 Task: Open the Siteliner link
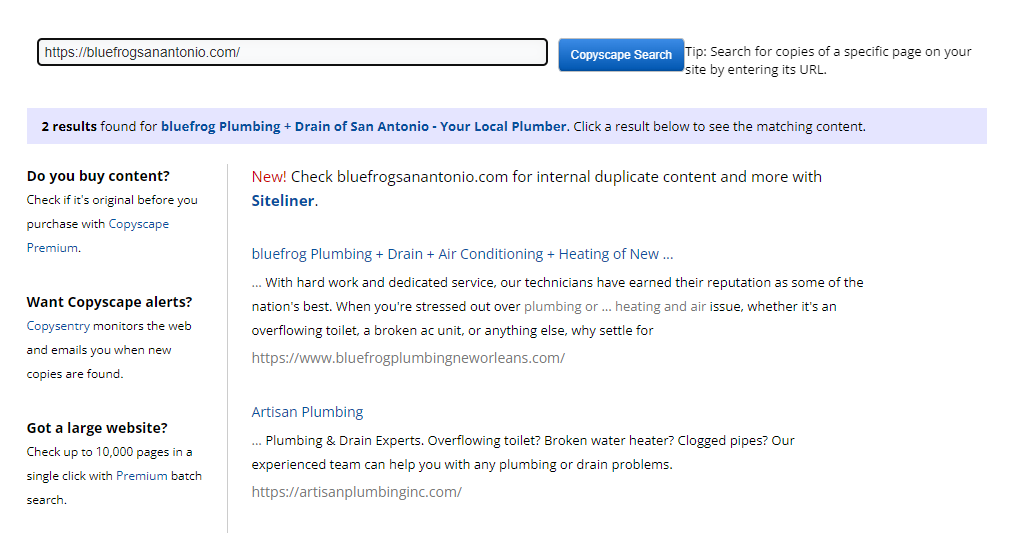point(284,201)
